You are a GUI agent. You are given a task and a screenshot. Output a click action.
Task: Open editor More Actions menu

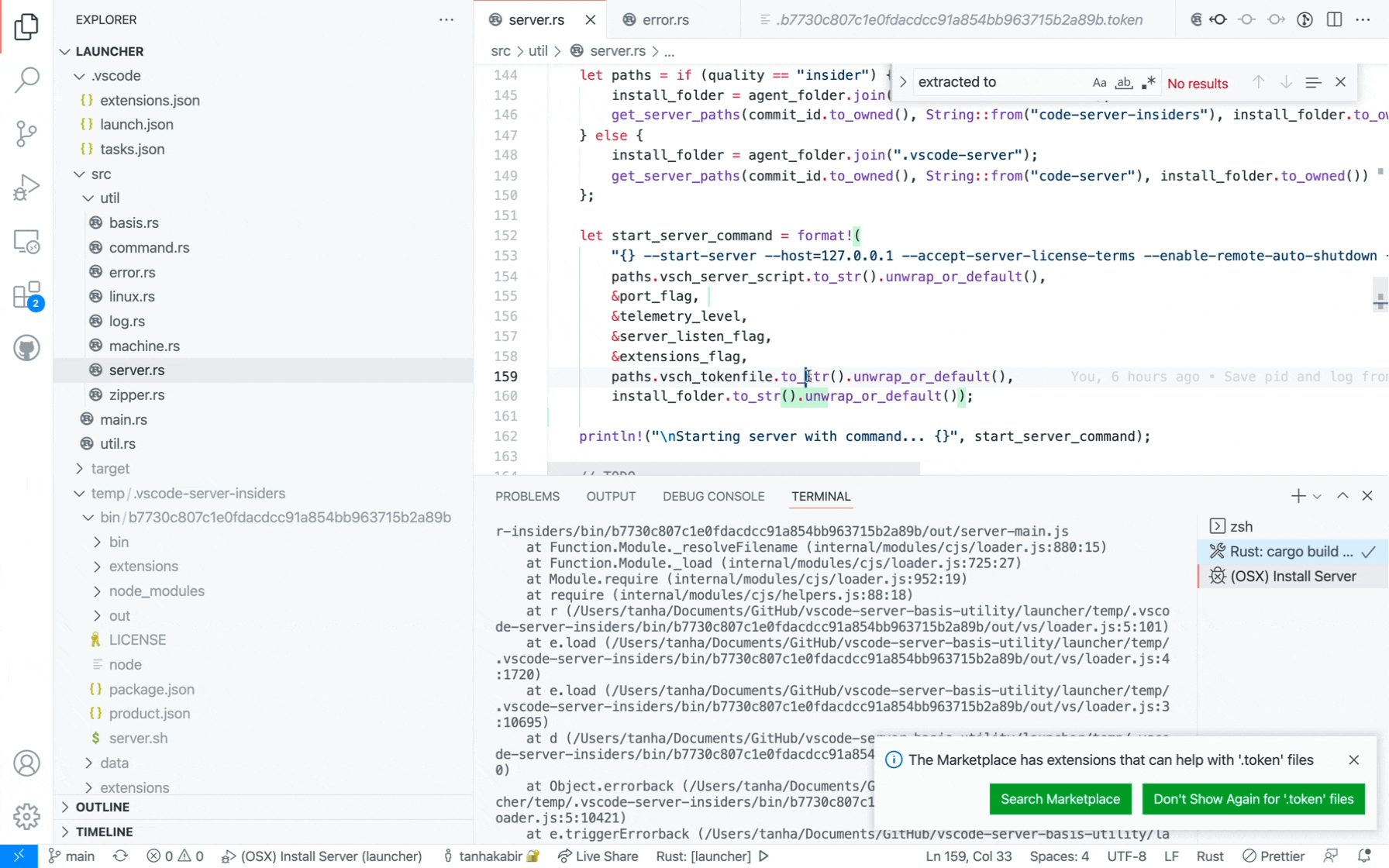point(1363,20)
